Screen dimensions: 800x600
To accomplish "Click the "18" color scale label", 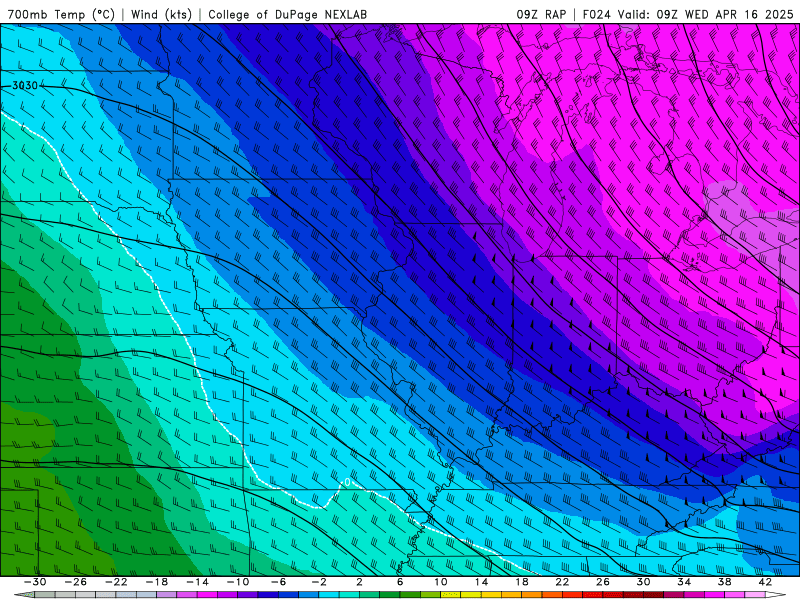I will [x=521, y=582].
